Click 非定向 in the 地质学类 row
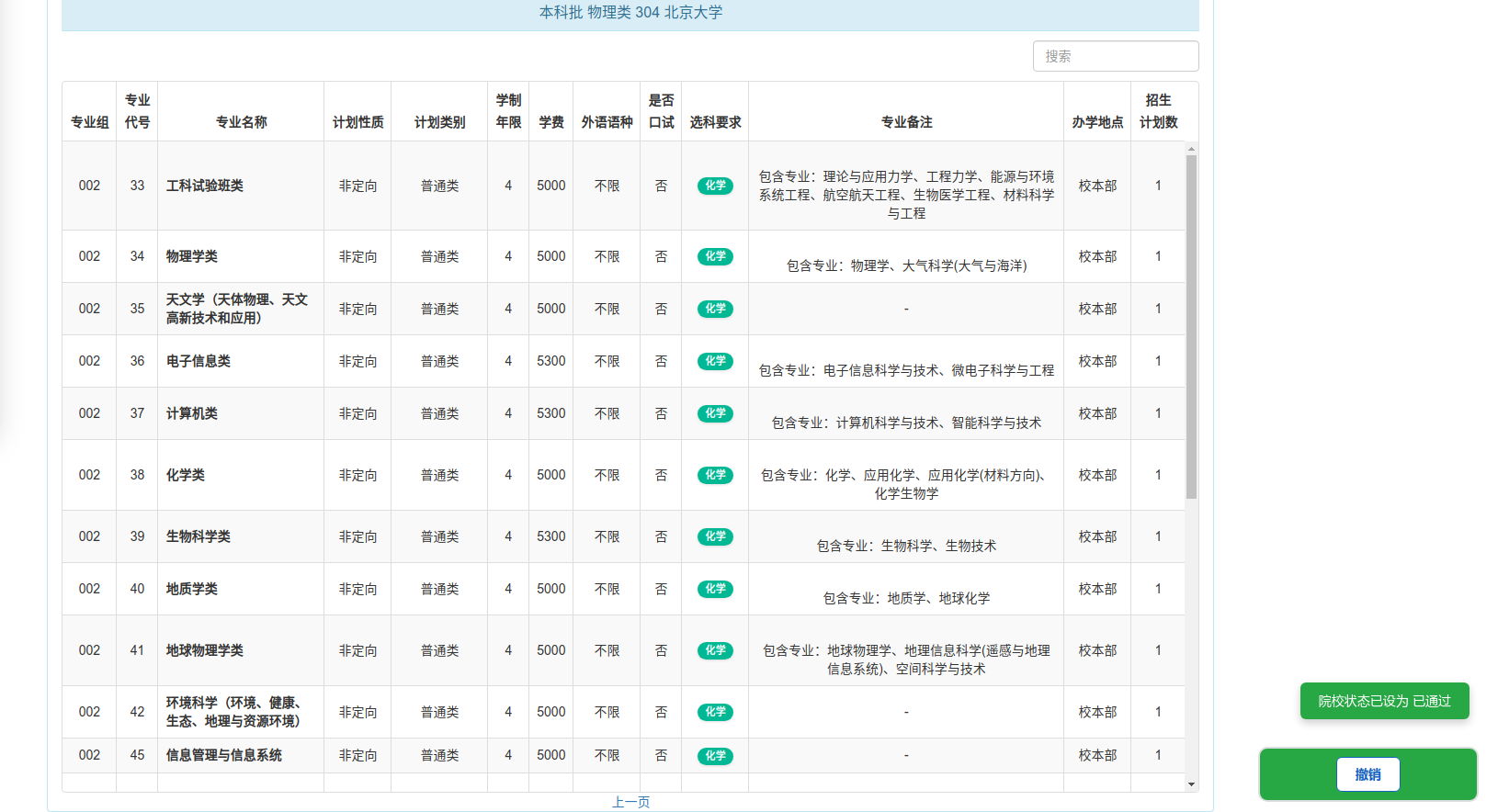The image size is (1498, 812). coord(357,589)
